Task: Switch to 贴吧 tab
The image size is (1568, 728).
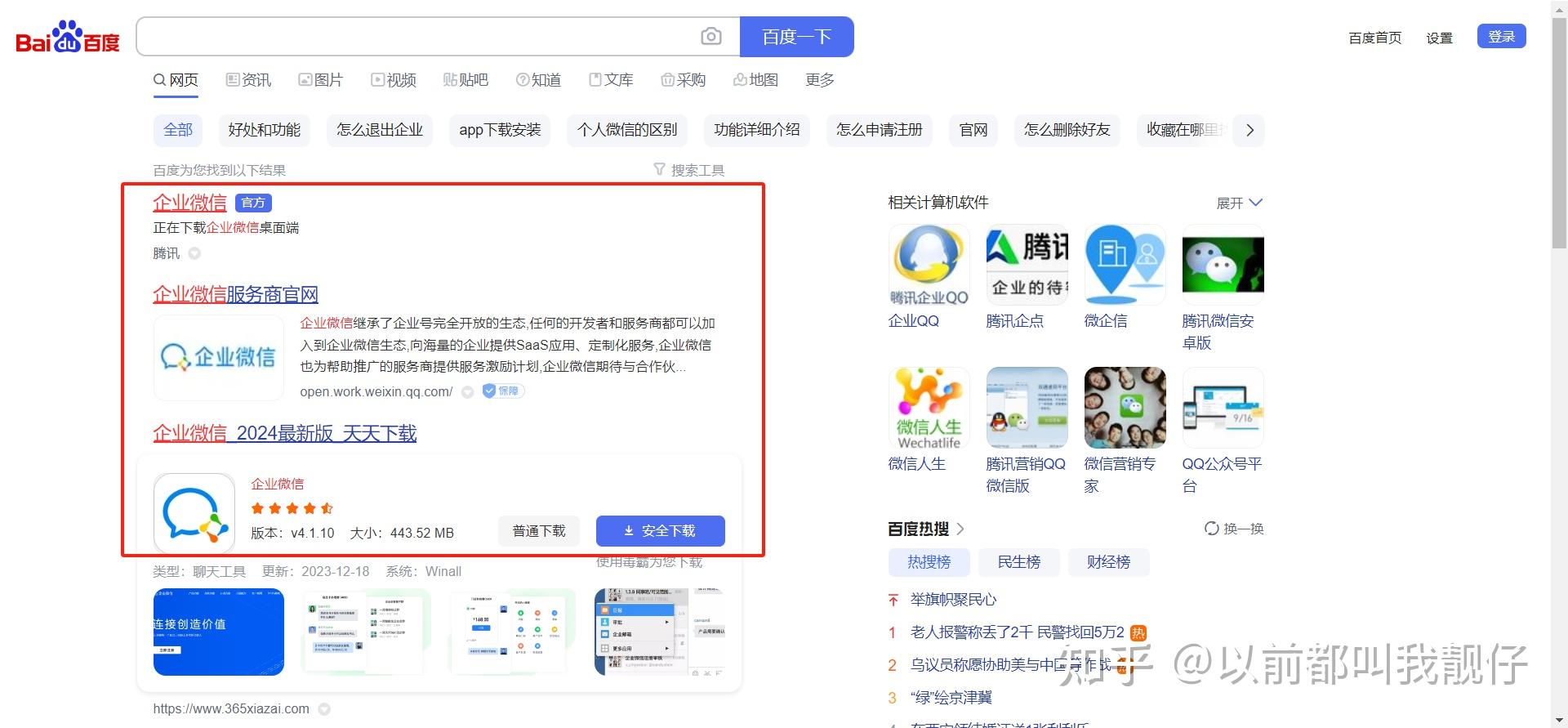Action: click(x=465, y=80)
